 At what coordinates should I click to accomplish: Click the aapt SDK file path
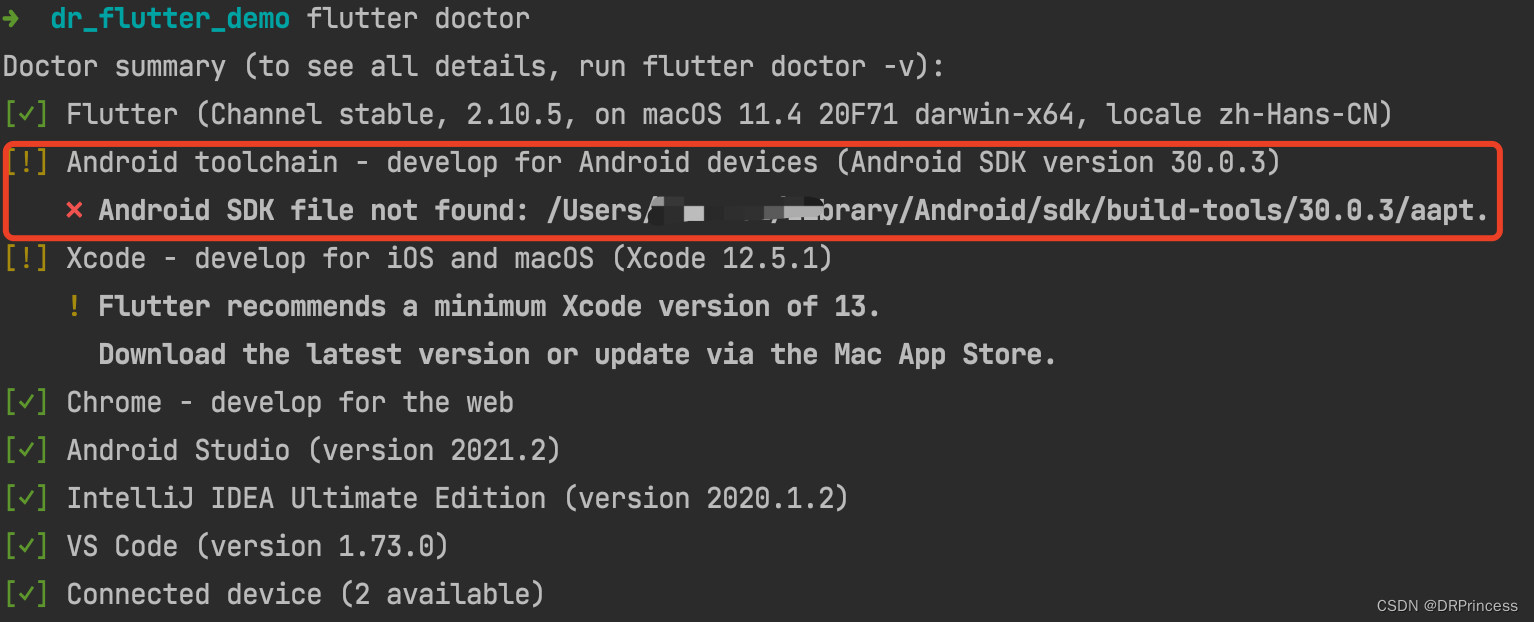point(1017,211)
